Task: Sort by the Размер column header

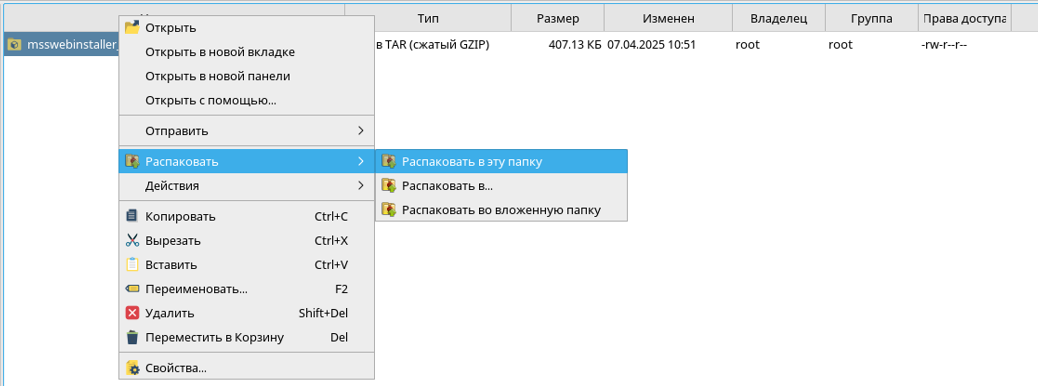Action: 558,19
